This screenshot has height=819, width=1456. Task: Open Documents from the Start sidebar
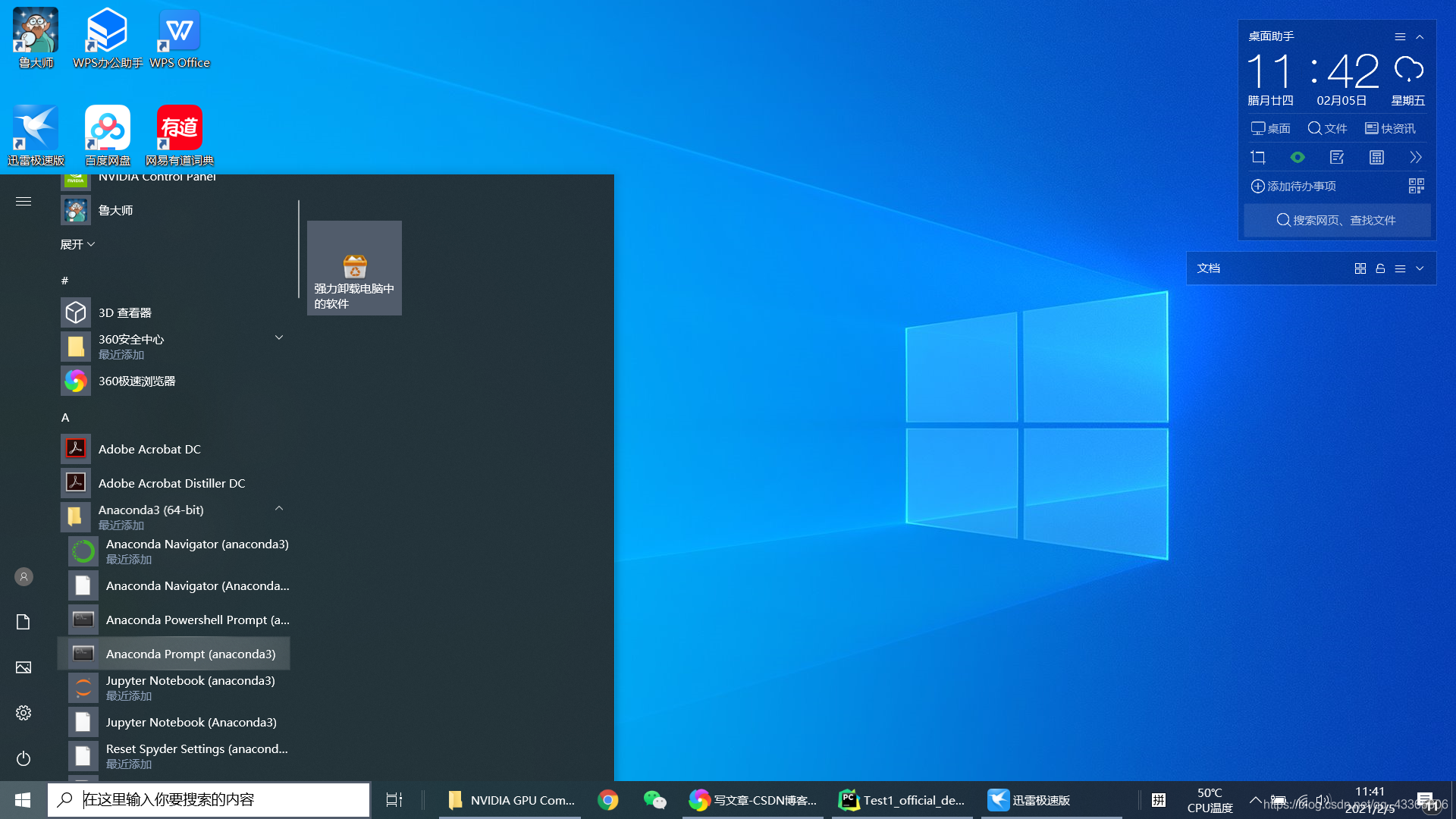(24, 622)
